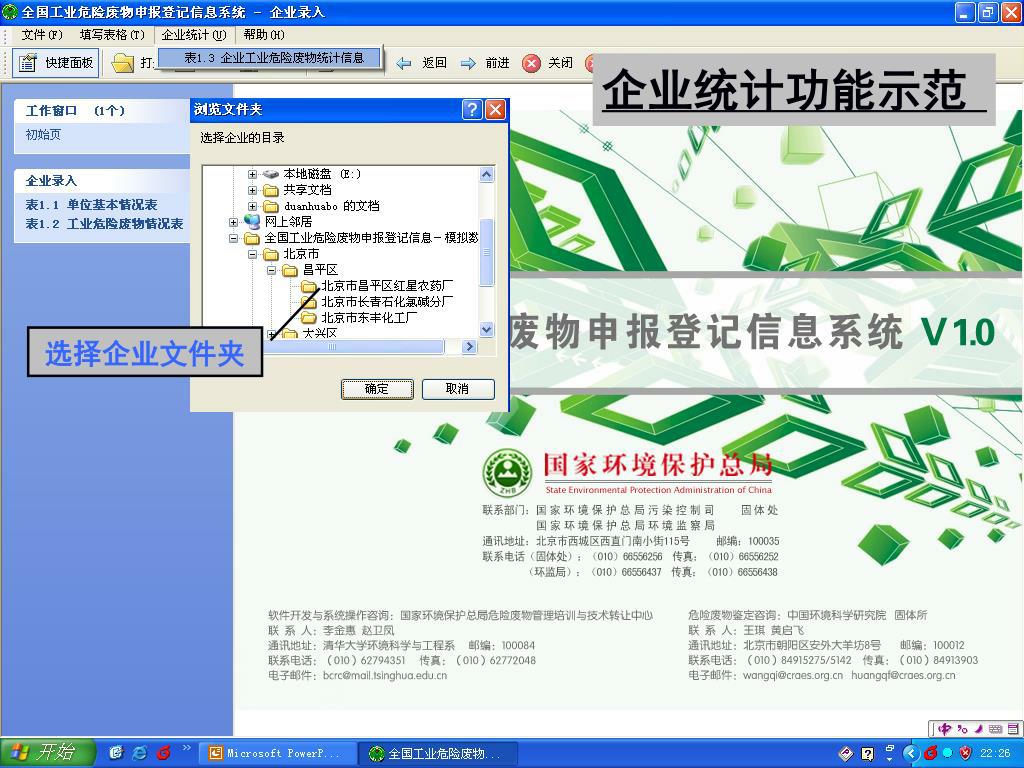Click the first quick launch icon beside Start
This screenshot has height=768, width=1024.
(116, 753)
